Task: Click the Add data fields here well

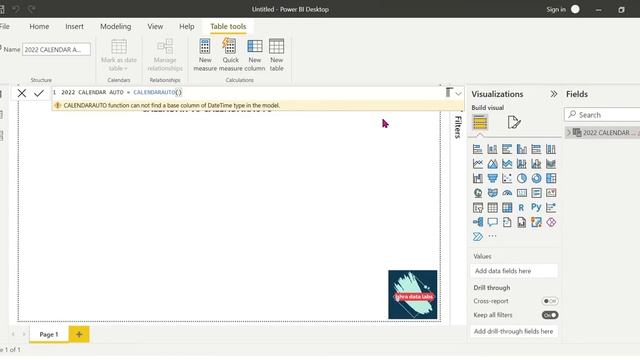Action: [x=514, y=271]
